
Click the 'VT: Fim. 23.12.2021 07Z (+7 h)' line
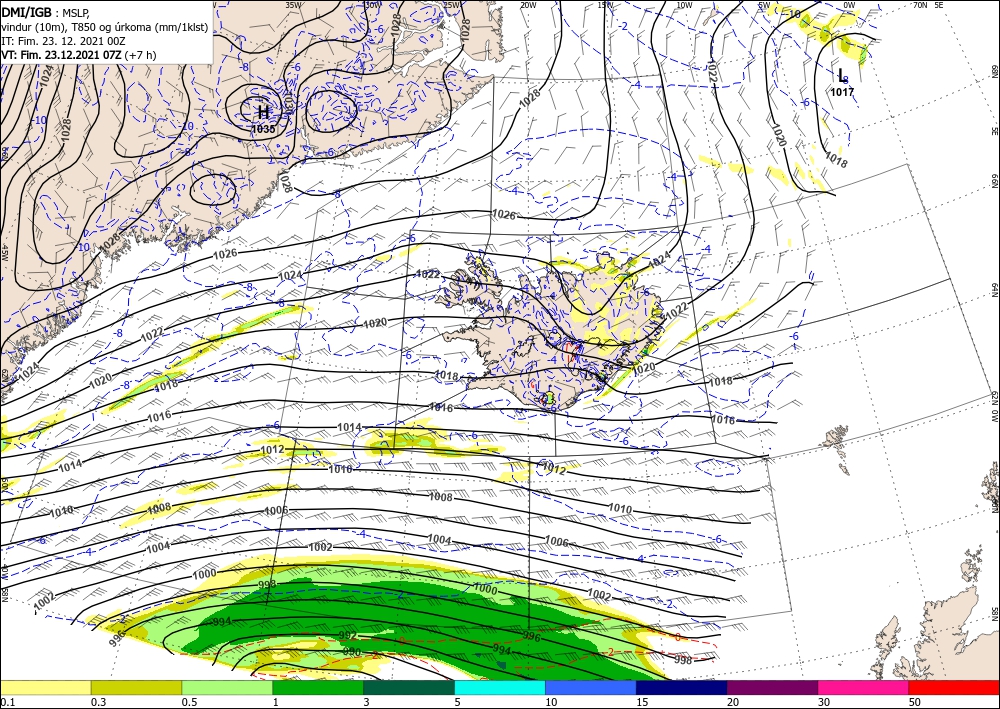tap(79, 55)
